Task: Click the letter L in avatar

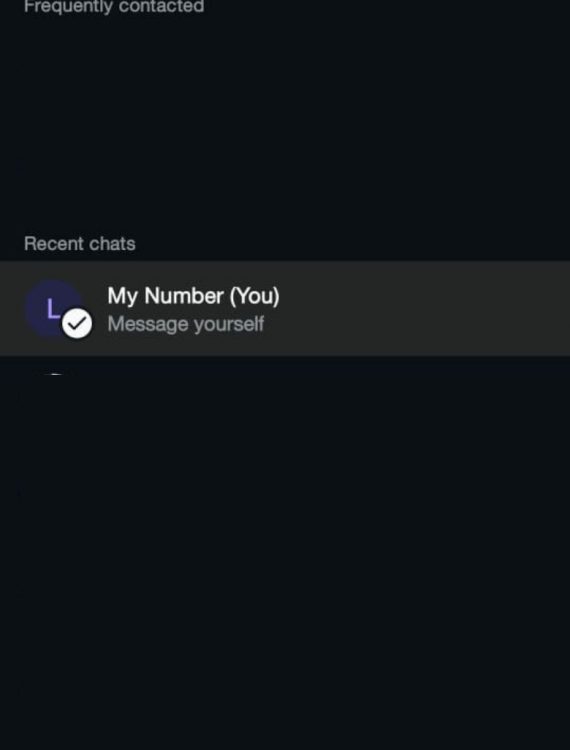Action: pyautogui.click(x=54, y=309)
